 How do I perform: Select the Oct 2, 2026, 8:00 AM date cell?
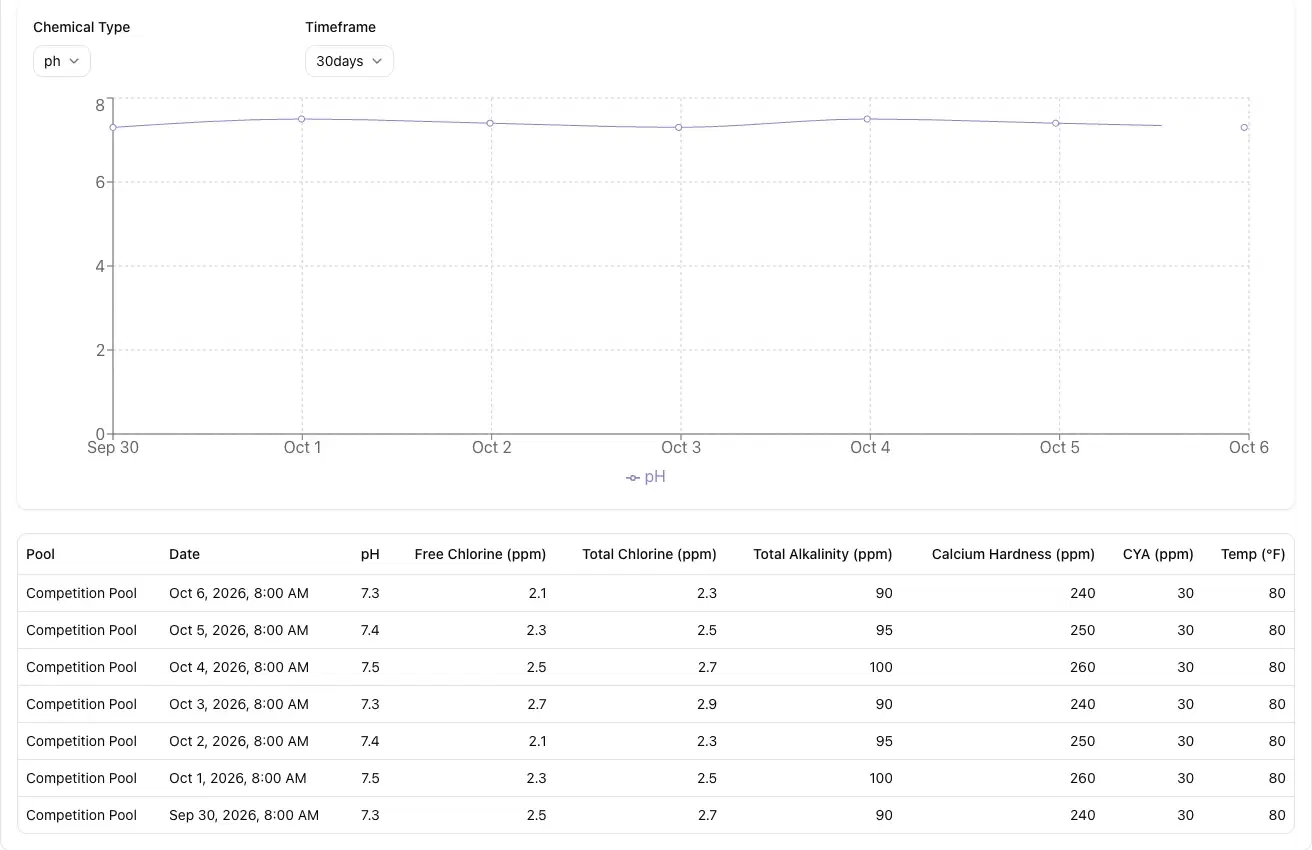[x=239, y=741]
